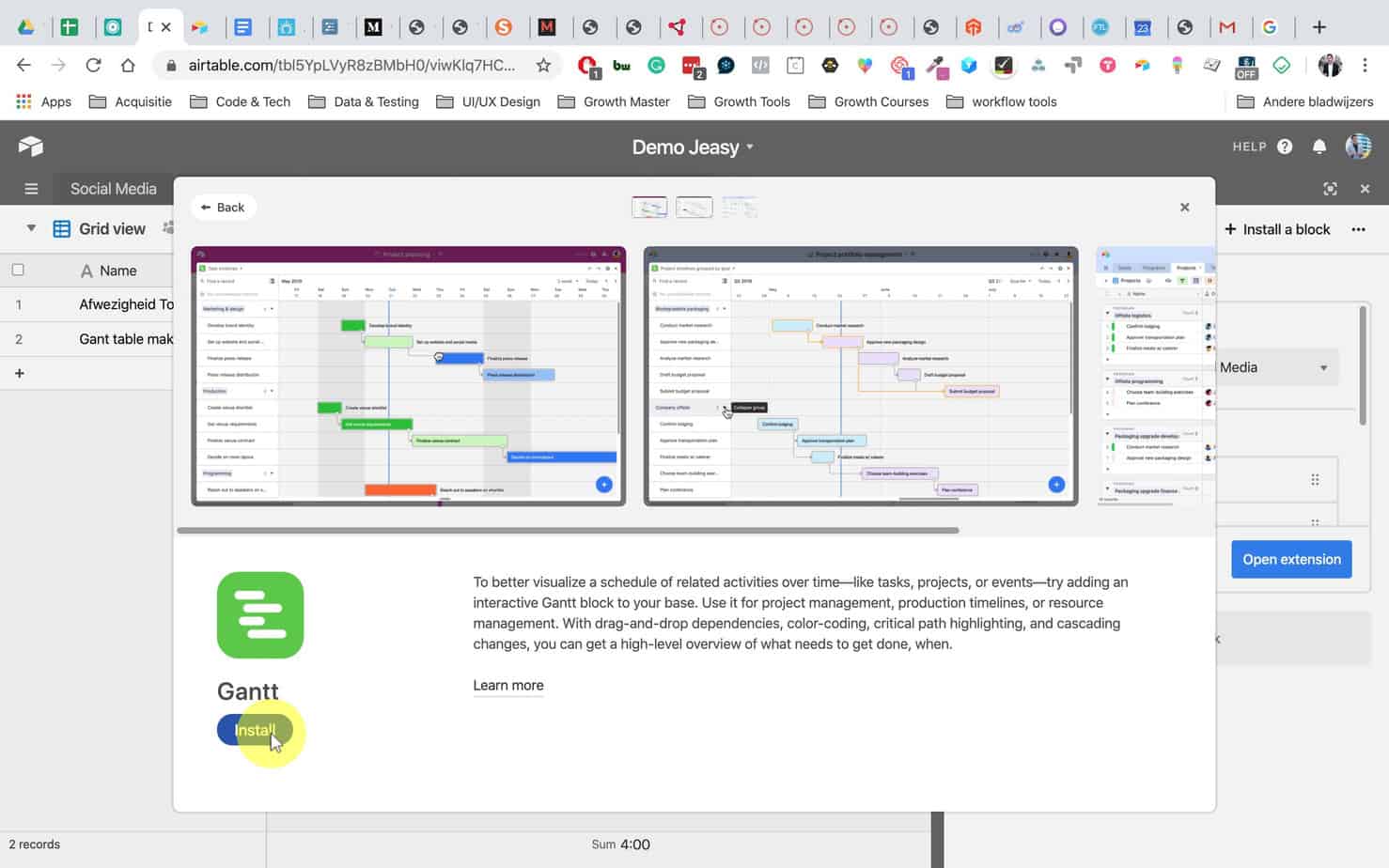Open the Airtable account avatar menu
The image size is (1389, 868).
[1358, 147]
